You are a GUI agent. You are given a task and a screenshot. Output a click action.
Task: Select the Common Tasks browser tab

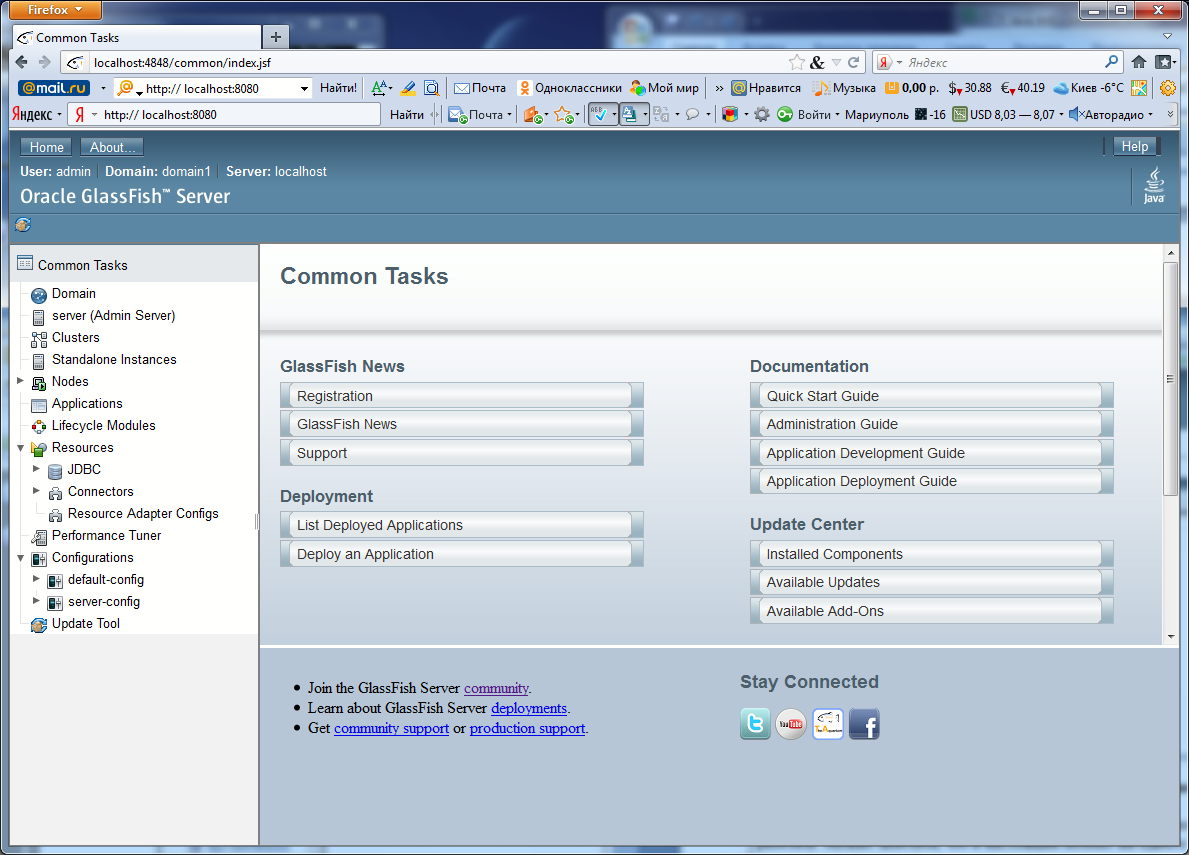tap(136, 37)
